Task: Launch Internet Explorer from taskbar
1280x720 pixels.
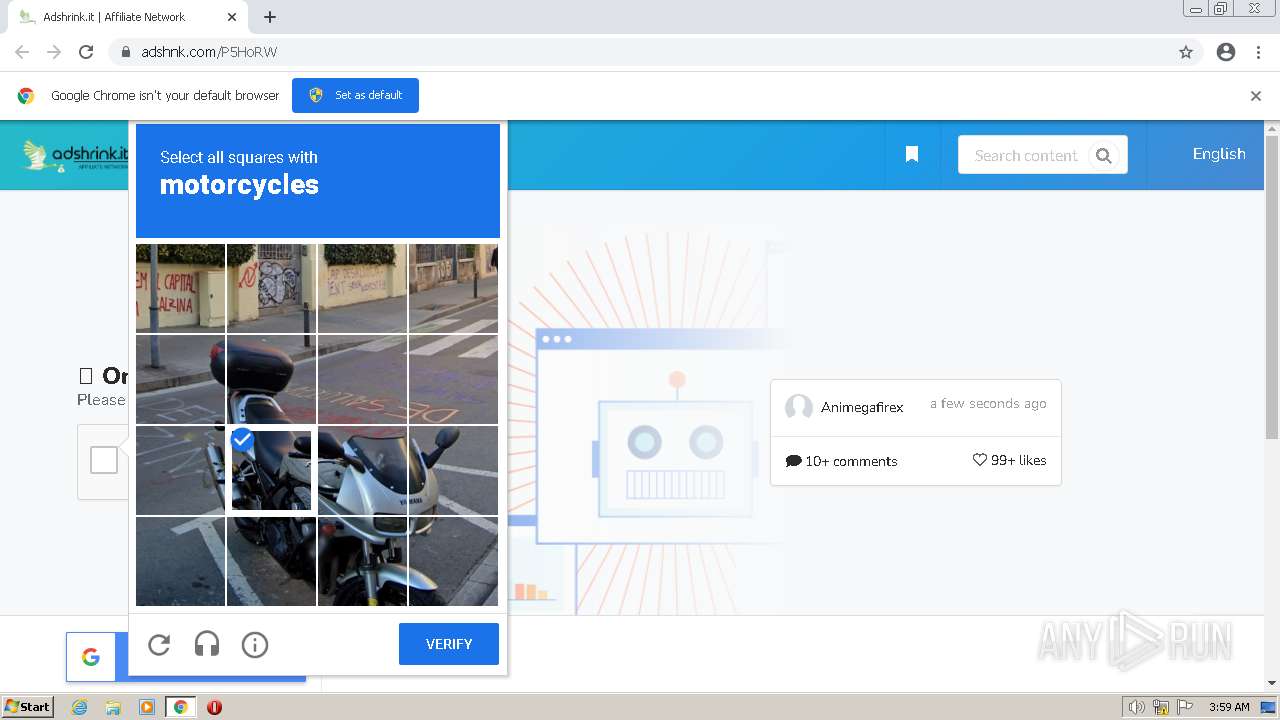Action: 80,707
